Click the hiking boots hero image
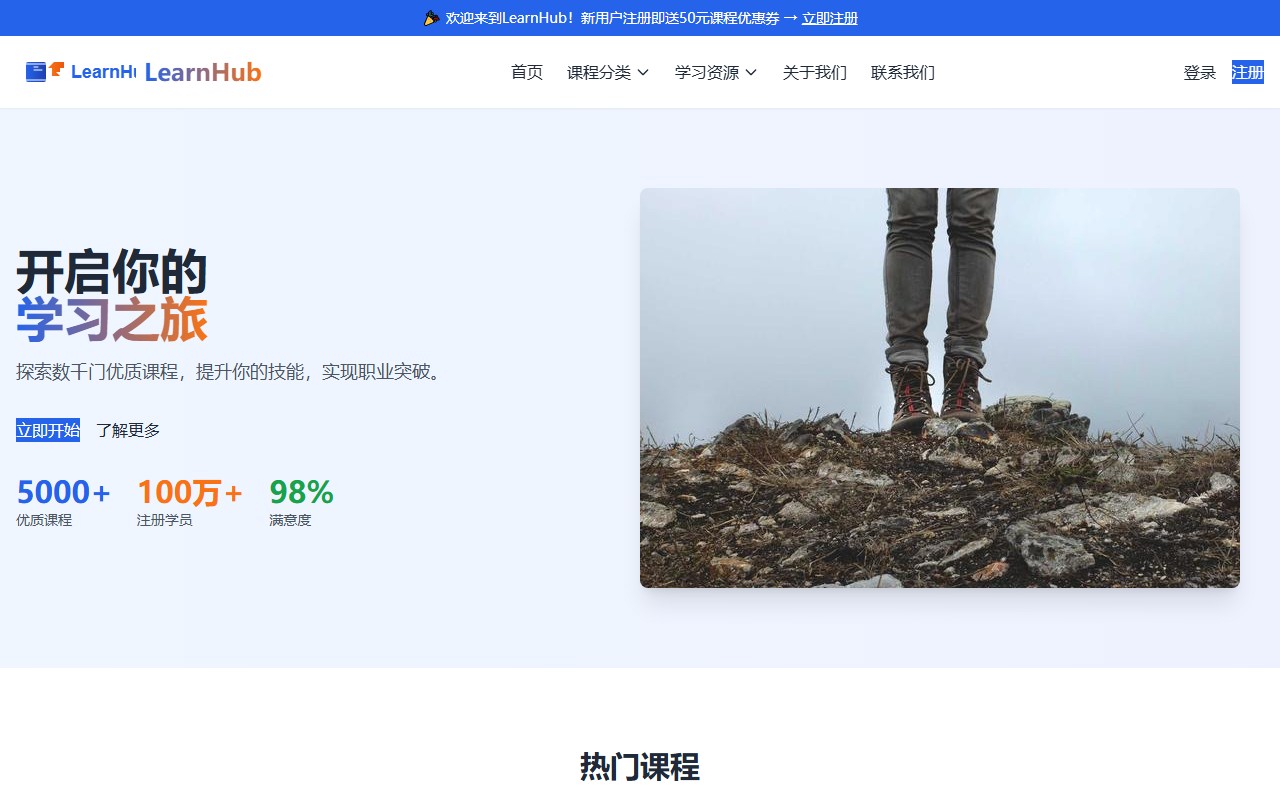The height and width of the screenshot is (800, 1280). pos(939,388)
